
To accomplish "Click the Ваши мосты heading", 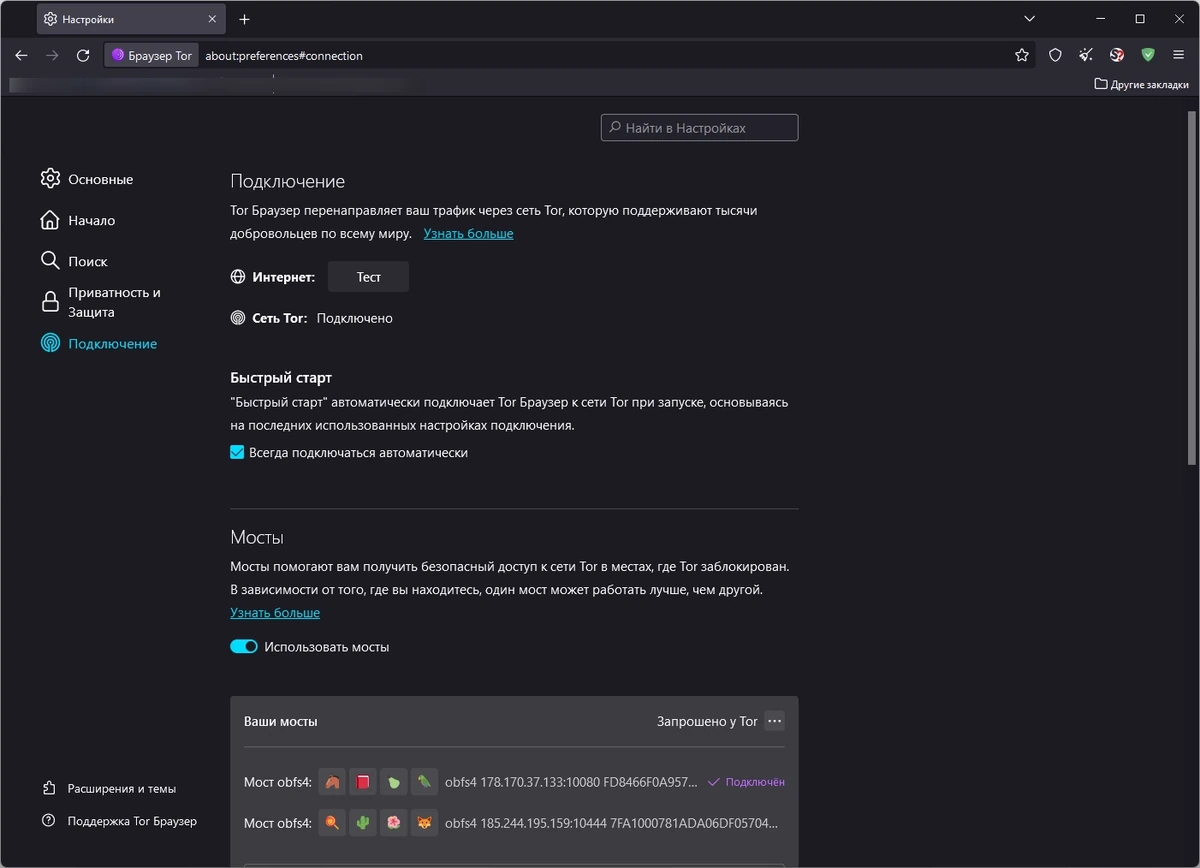I will click(x=281, y=721).
